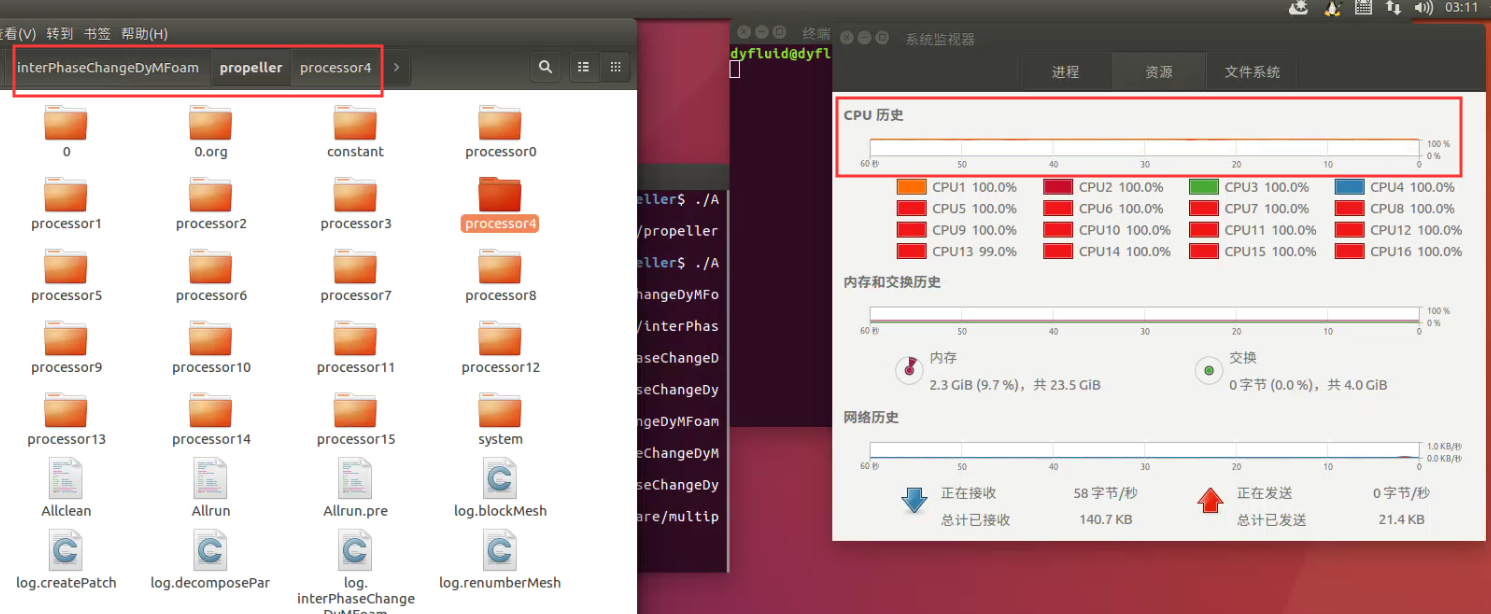Change CPU4 blue color swatch
1491x614 pixels.
(x=1350, y=187)
